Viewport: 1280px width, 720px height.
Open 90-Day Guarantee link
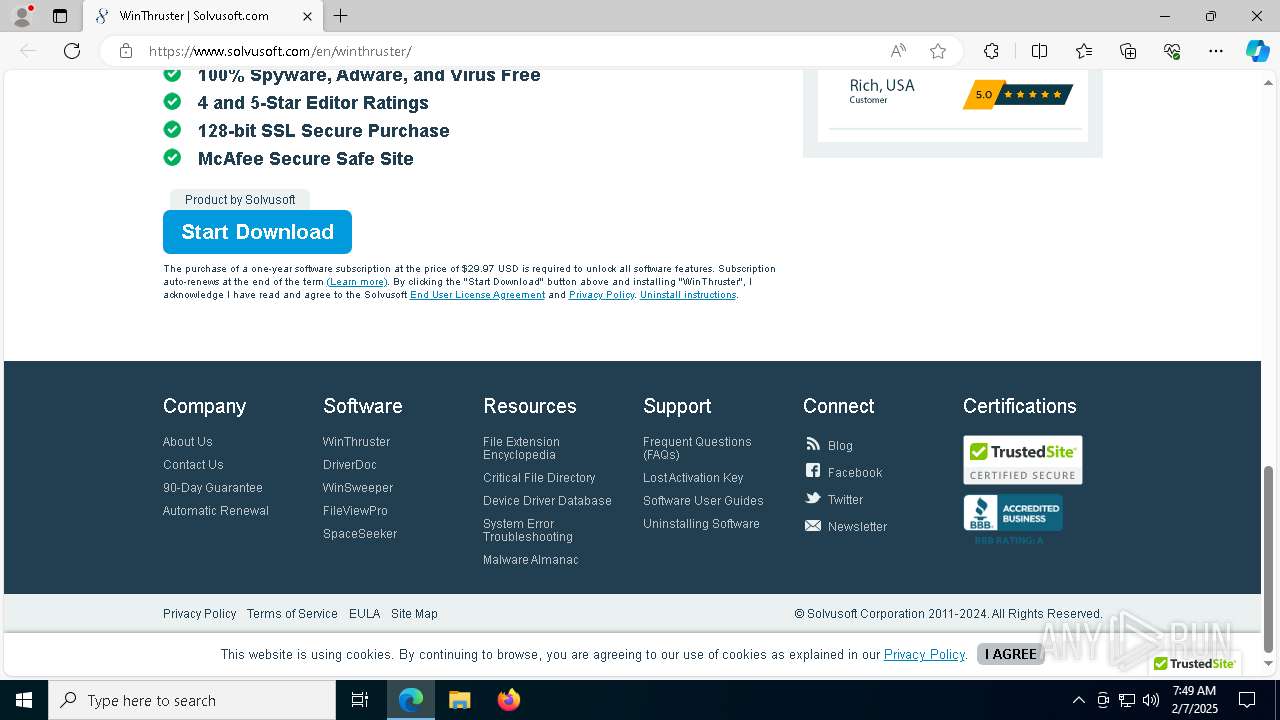[x=213, y=488]
